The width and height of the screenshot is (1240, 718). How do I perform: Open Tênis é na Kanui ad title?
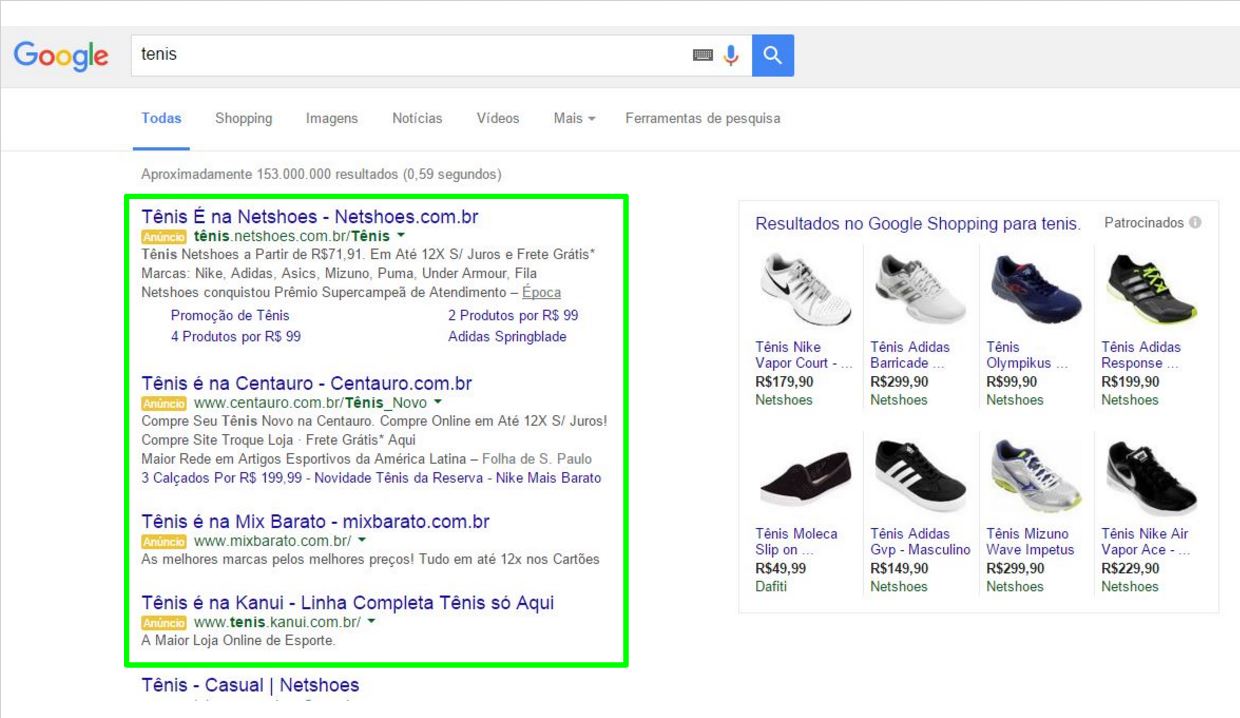(x=347, y=602)
